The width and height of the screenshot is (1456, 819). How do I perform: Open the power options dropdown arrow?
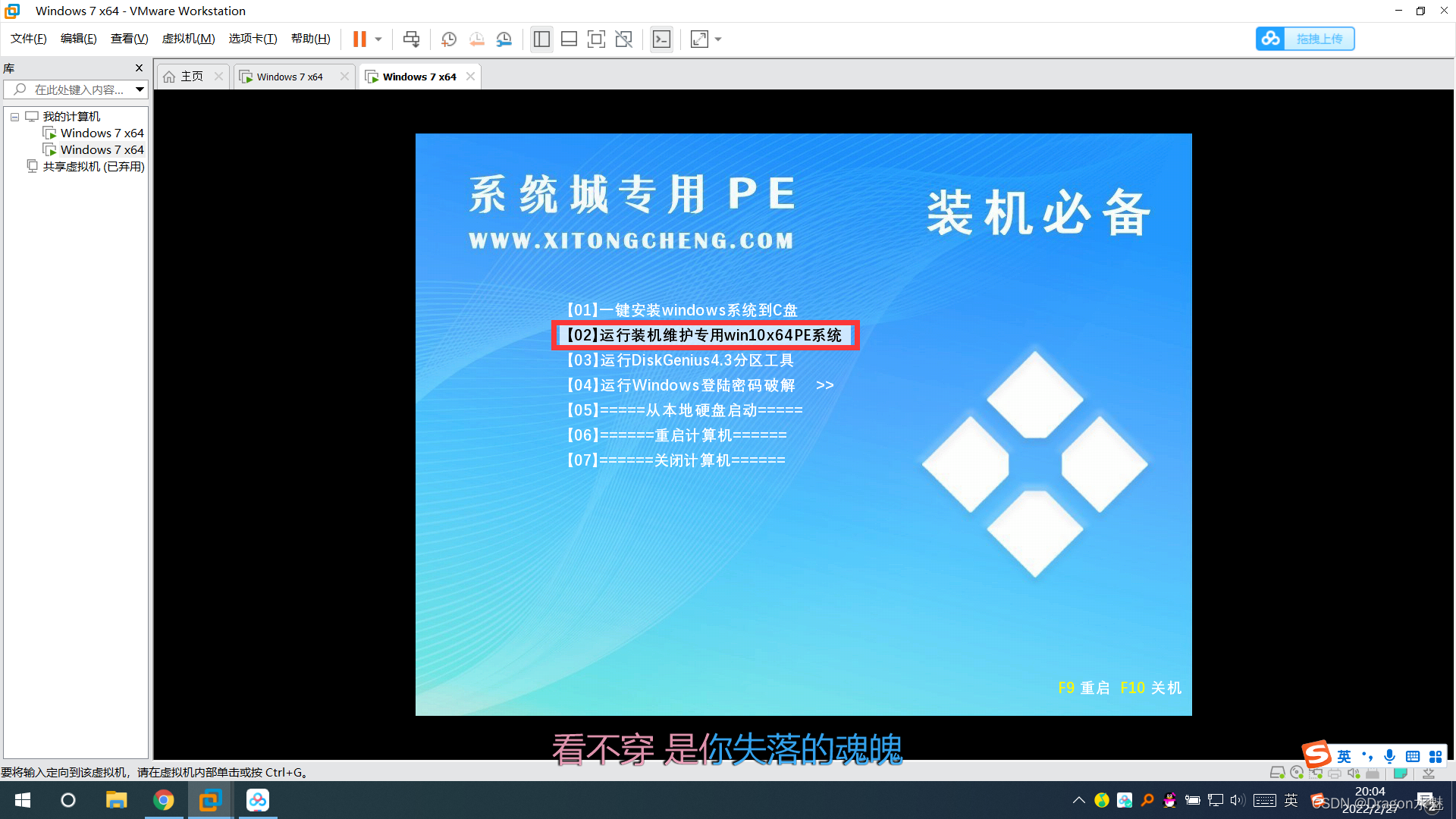(x=378, y=39)
